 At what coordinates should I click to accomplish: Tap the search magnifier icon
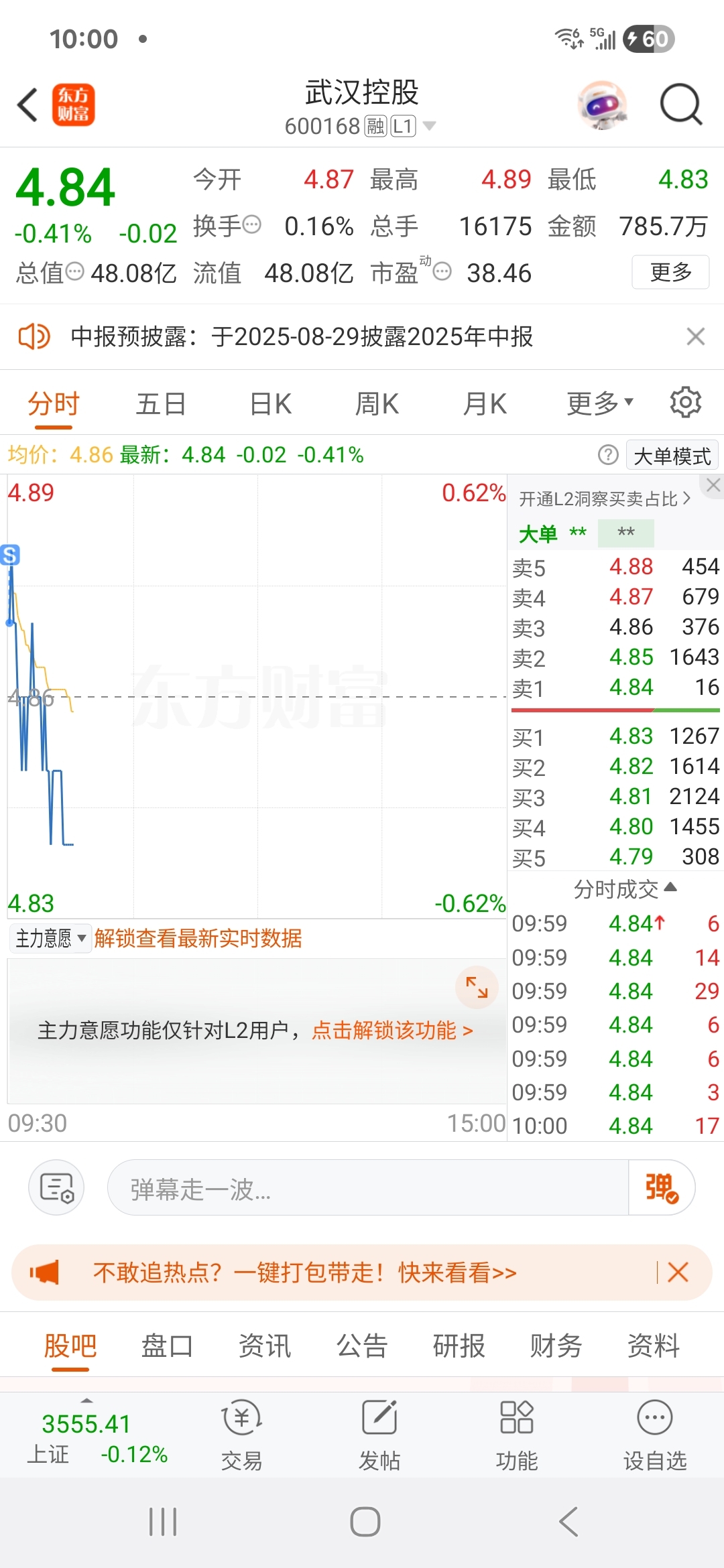680,105
